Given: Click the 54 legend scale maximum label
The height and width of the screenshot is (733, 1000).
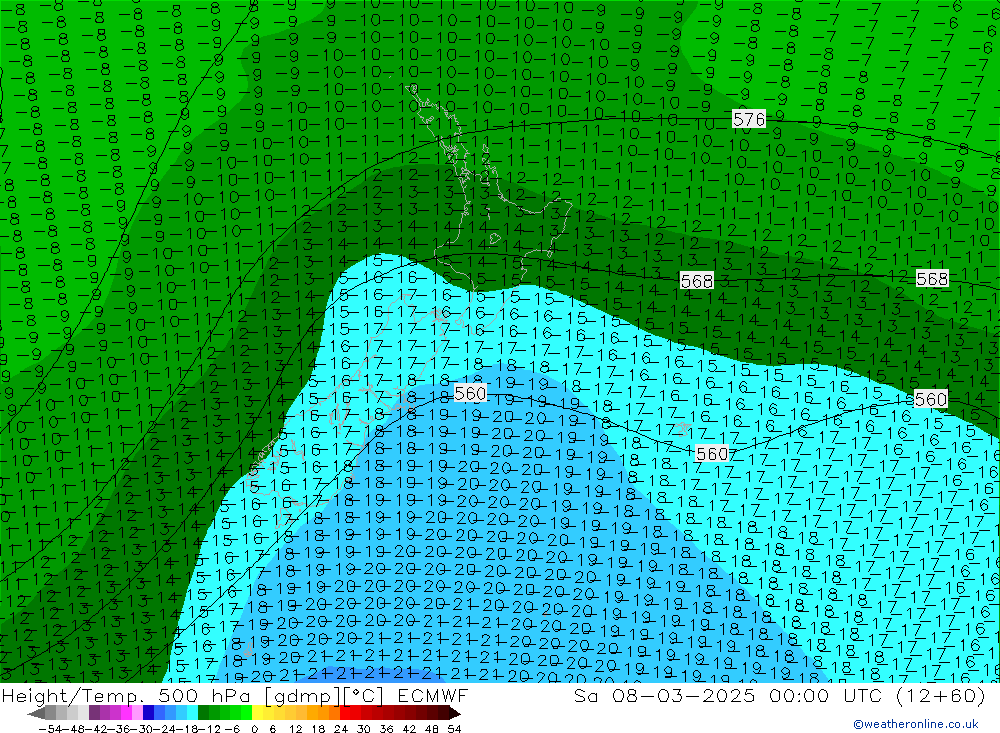Looking at the screenshot, I should (454, 729).
